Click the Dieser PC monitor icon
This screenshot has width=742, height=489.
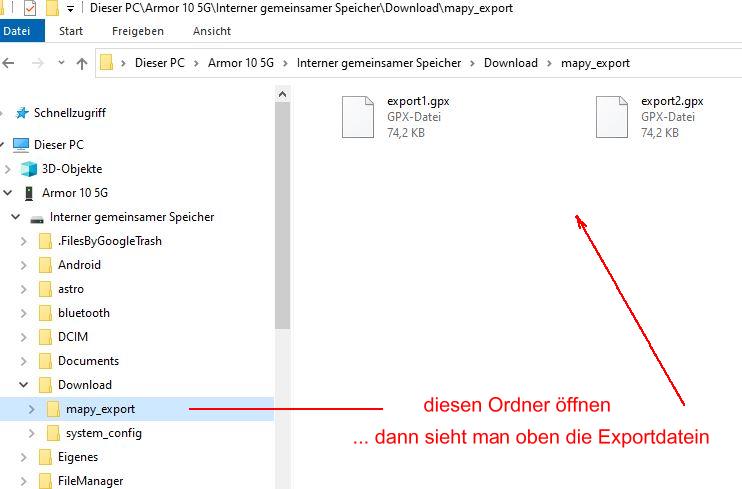(21, 145)
